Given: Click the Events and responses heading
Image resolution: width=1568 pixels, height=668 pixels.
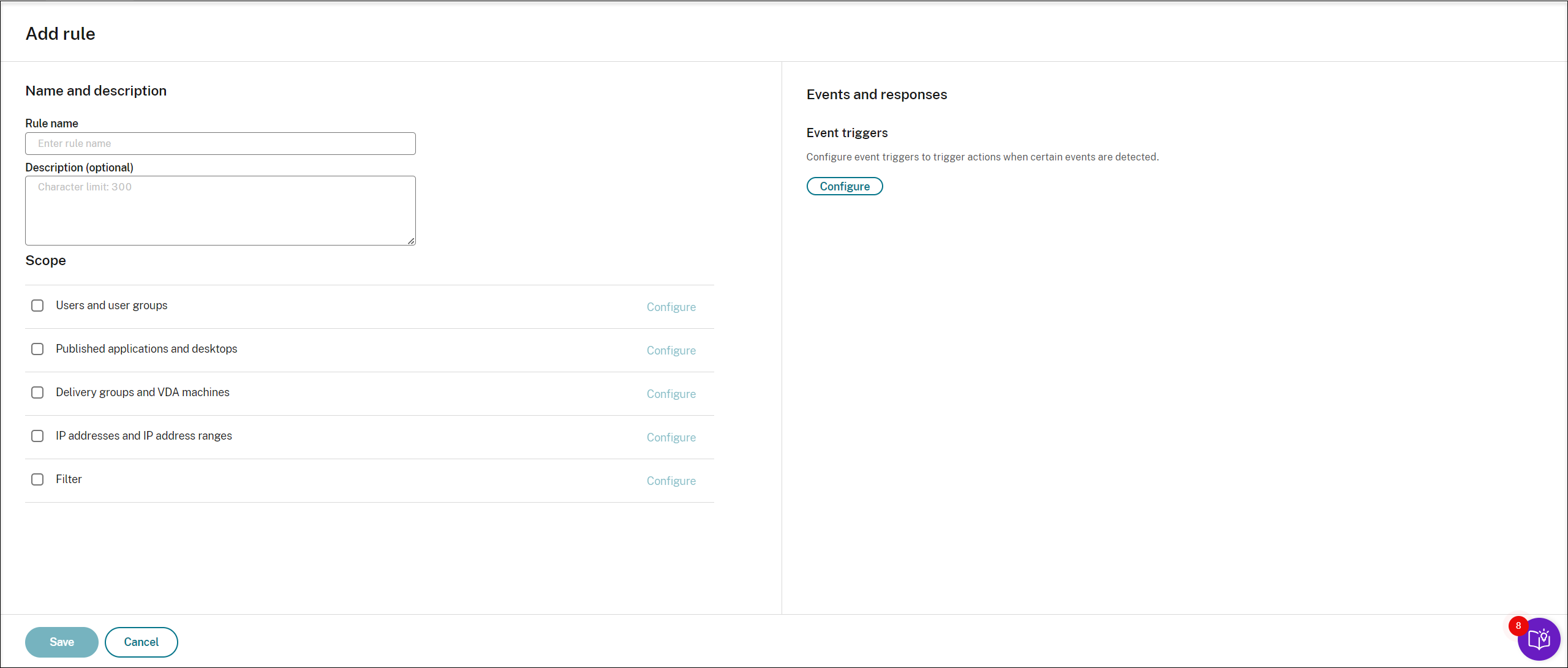Looking at the screenshot, I should coord(876,94).
